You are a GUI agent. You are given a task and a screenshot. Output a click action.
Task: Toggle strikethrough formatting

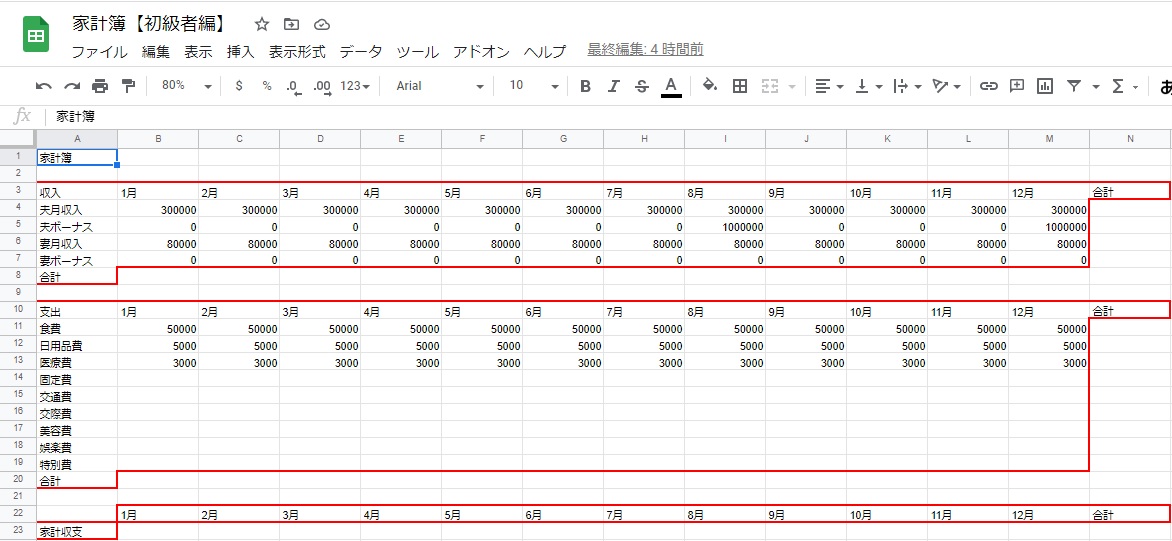point(641,86)
